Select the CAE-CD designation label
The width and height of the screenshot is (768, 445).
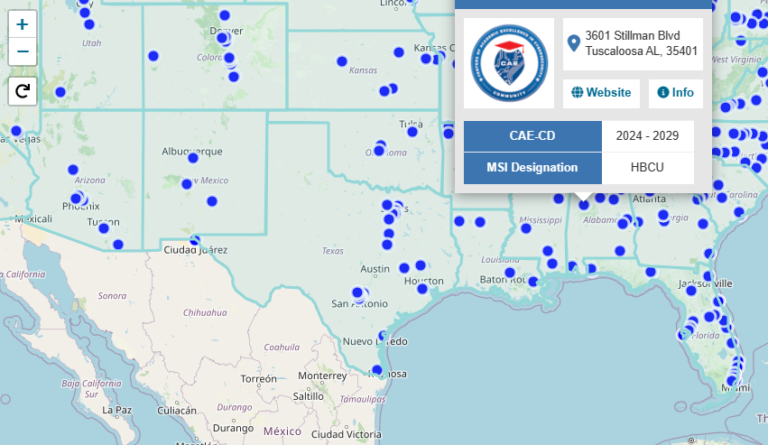532,136
